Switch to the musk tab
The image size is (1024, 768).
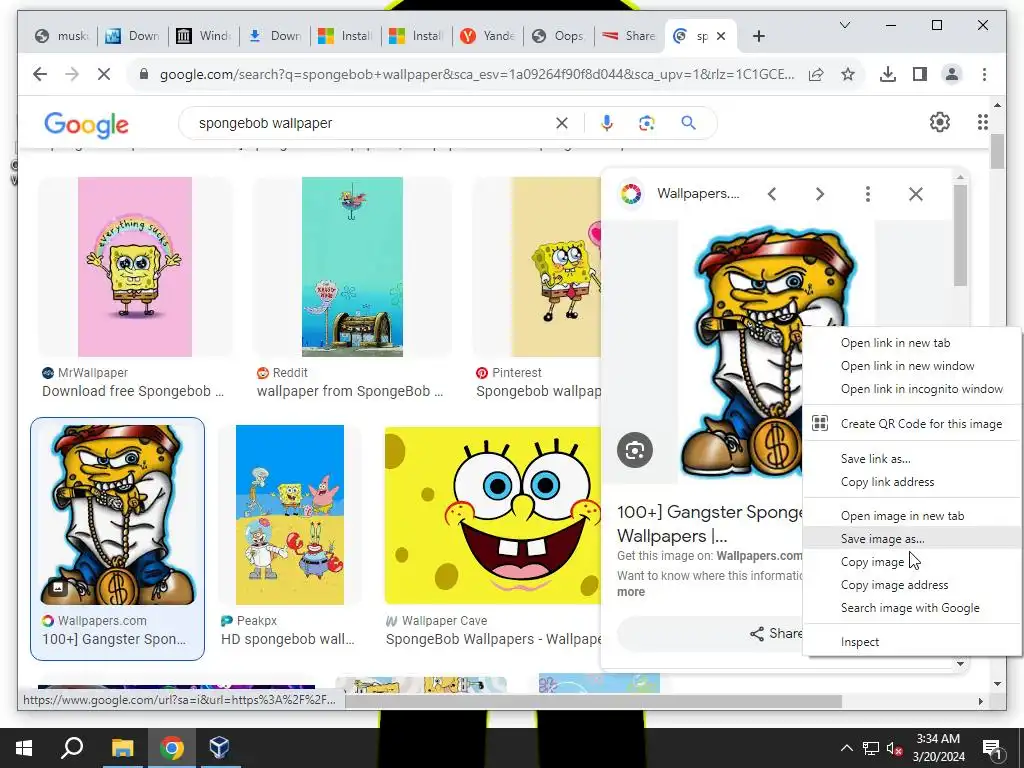(x=61, y=37)
